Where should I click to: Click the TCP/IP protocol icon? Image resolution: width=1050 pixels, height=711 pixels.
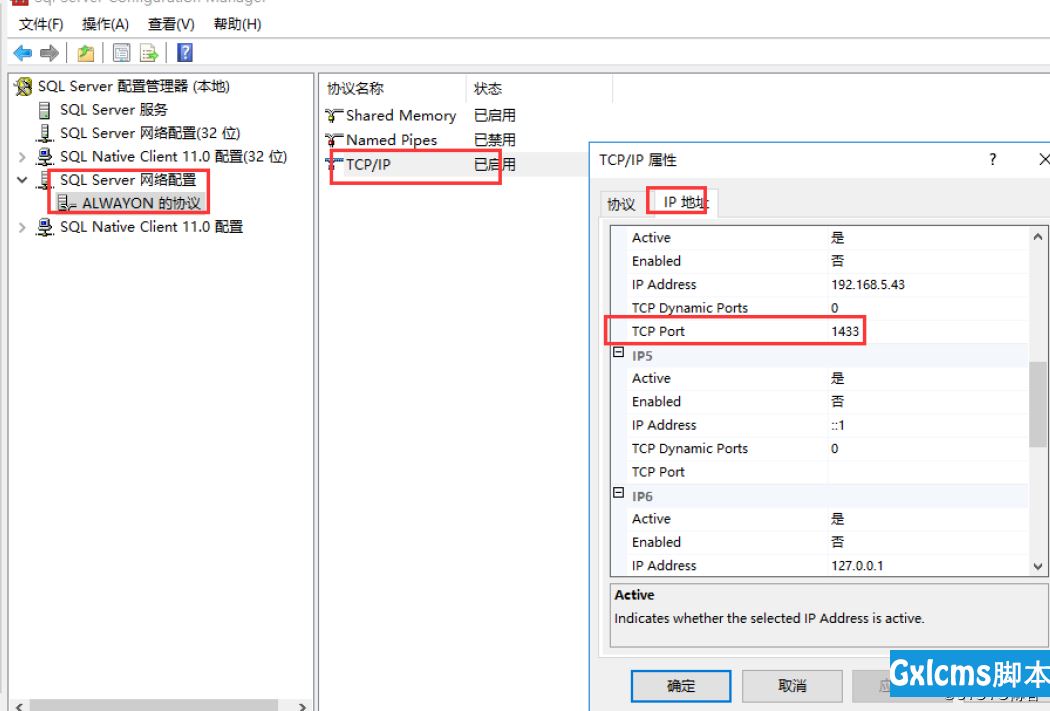tap(334, 164)
